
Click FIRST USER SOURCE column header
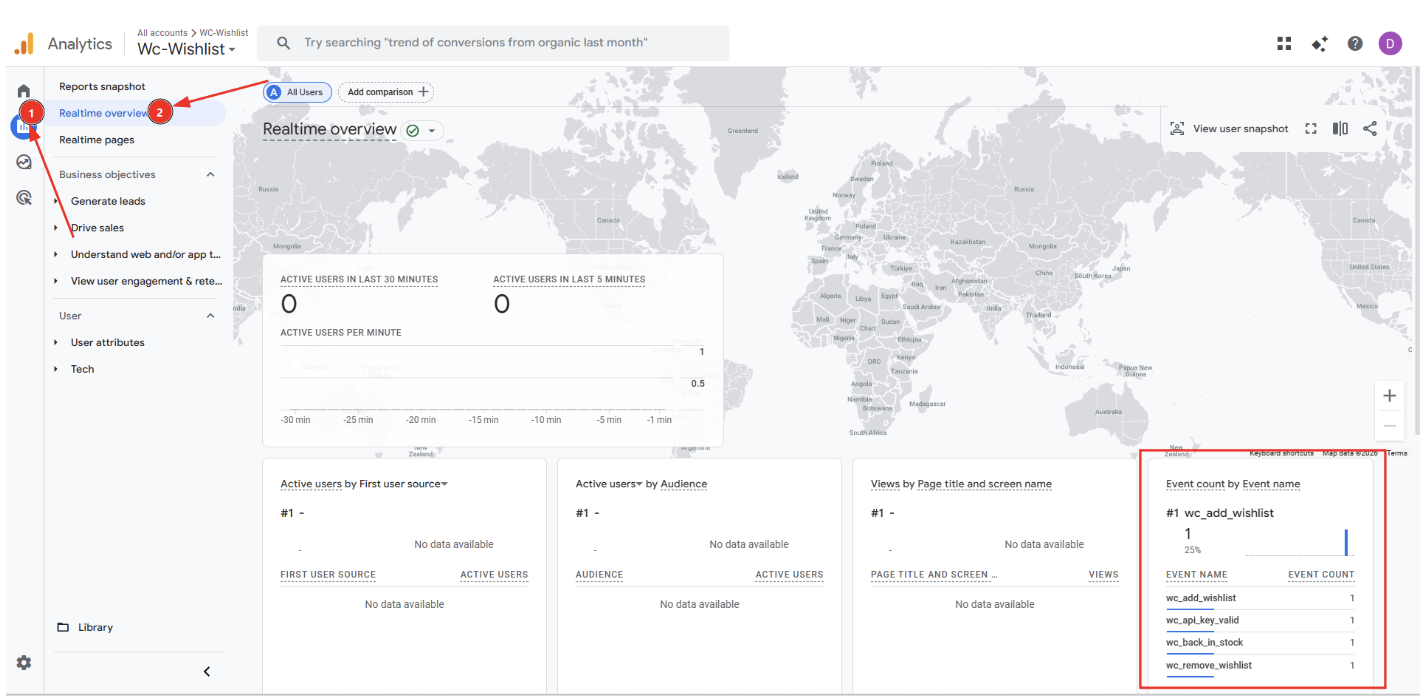(328, 575)
